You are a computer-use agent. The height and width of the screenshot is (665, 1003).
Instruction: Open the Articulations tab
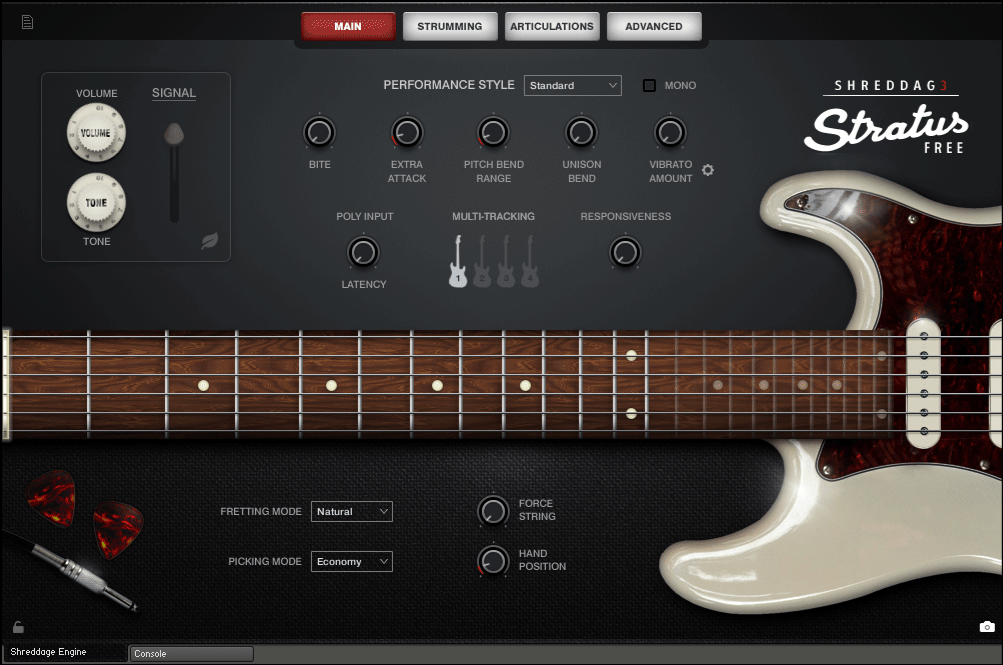(552, 26)
